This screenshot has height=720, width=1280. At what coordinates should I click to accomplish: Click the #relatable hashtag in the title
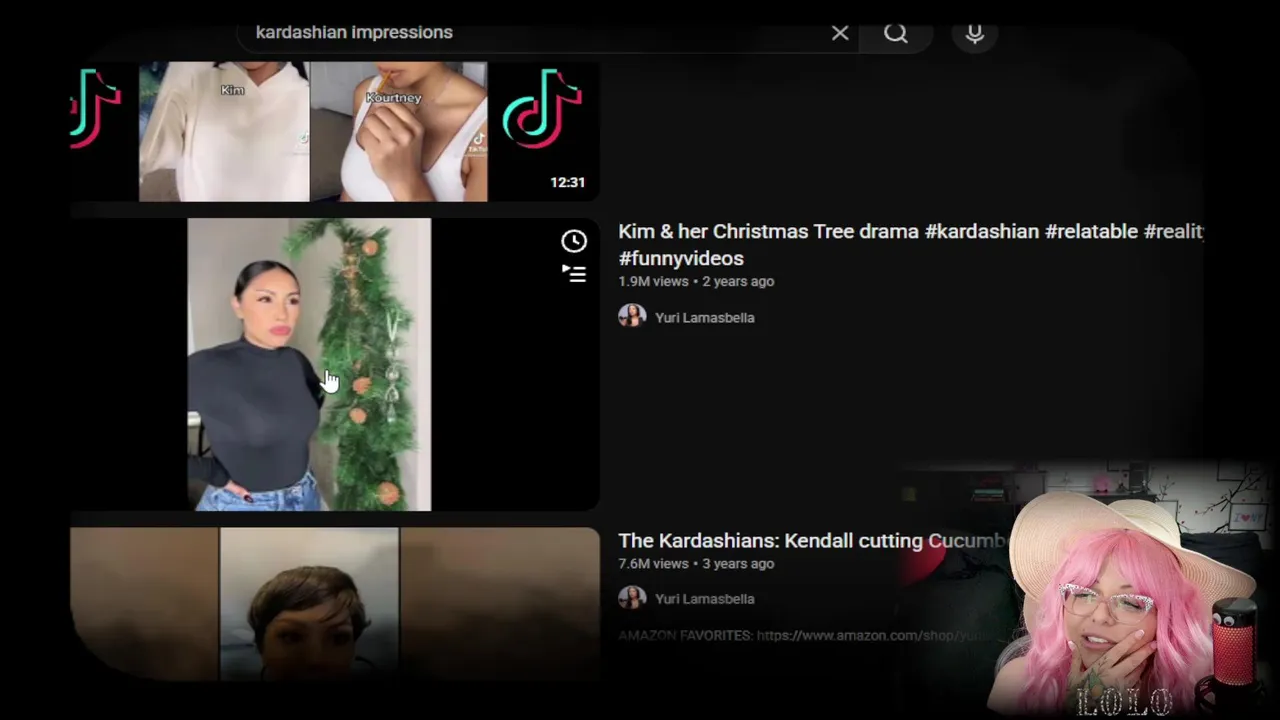click(1091, 231)
